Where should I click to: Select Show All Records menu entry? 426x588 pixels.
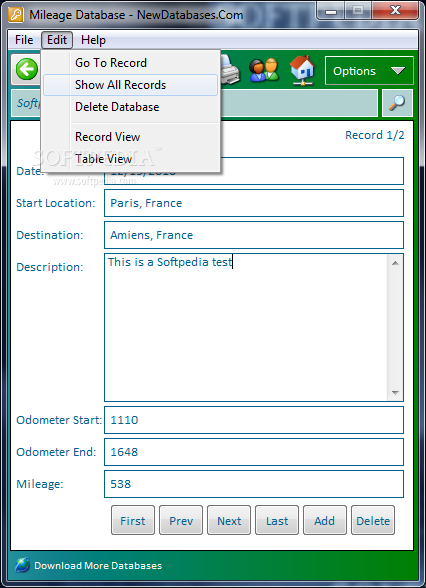[x=130, y=85]
